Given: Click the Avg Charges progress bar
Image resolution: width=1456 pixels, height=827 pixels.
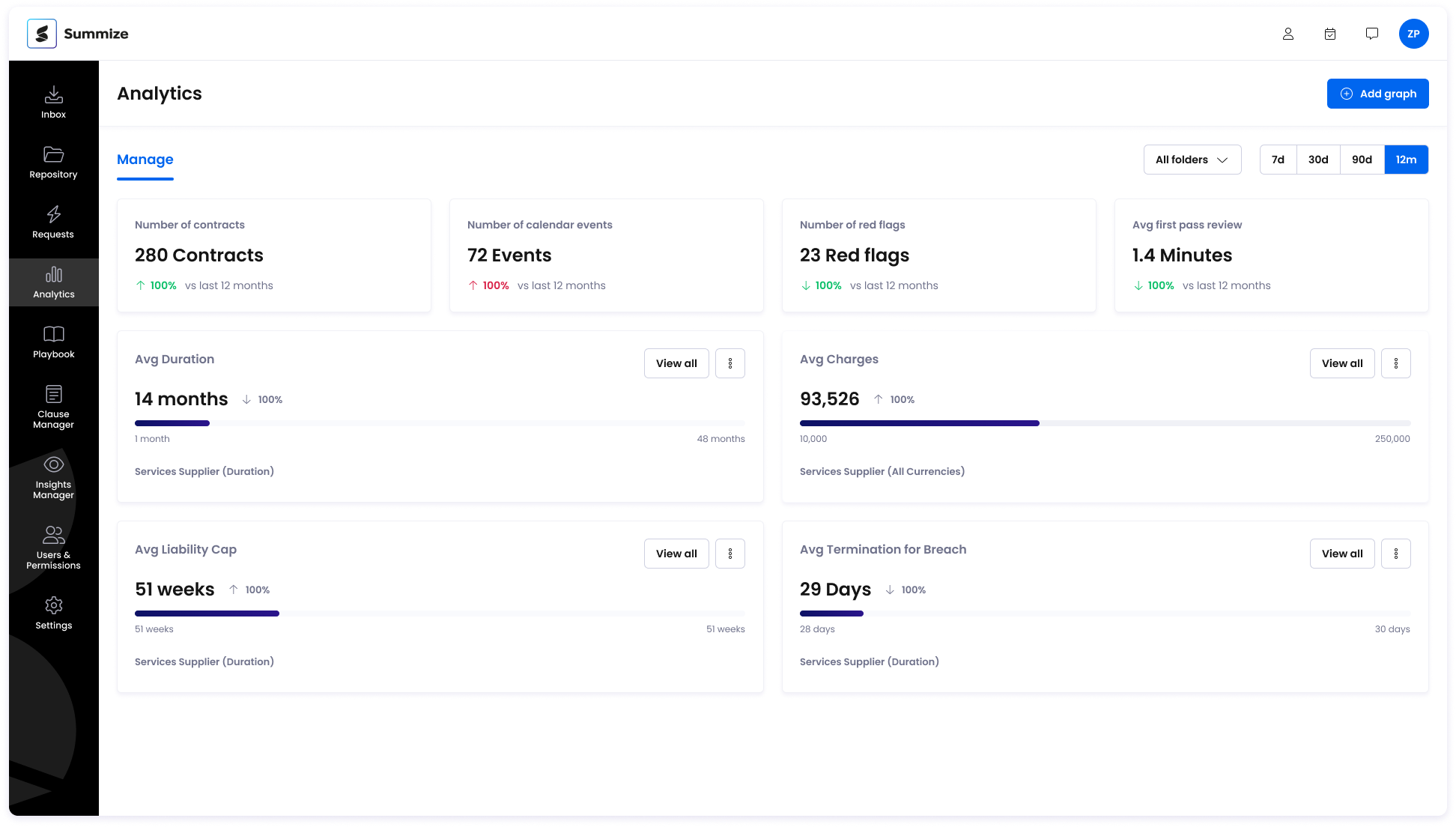Looking at the screenshot, I should point(1105,423).
